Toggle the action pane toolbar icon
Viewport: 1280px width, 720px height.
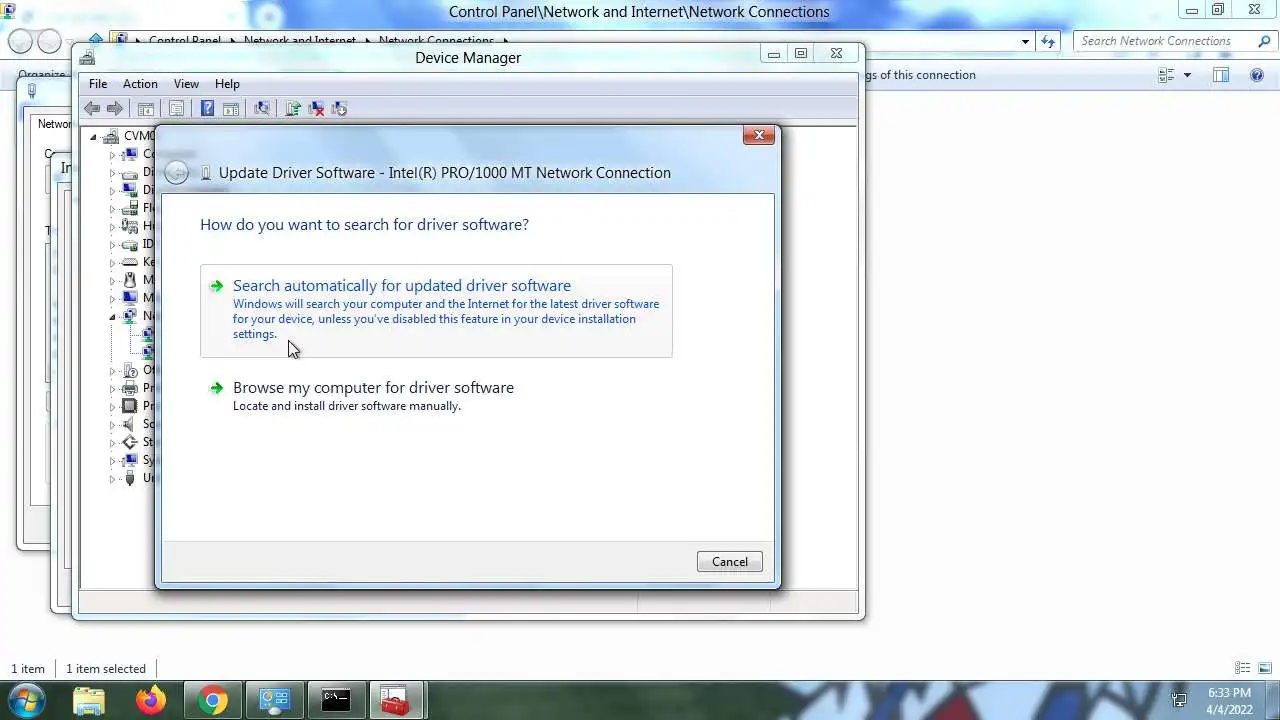click(x=231, y=109)
